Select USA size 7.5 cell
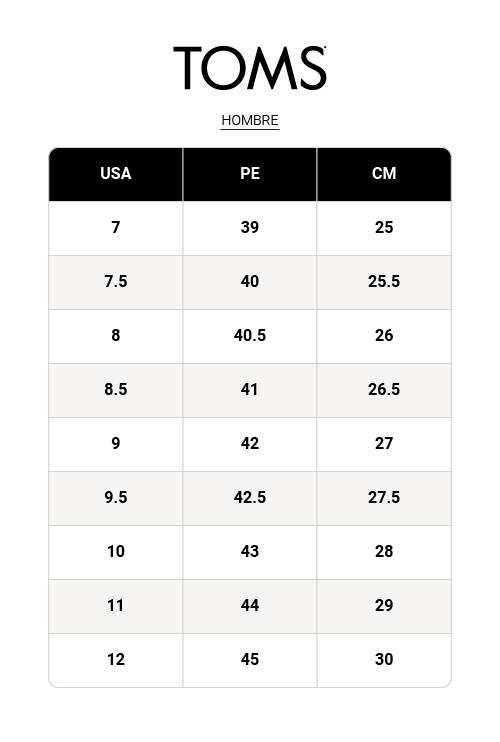 116,282
